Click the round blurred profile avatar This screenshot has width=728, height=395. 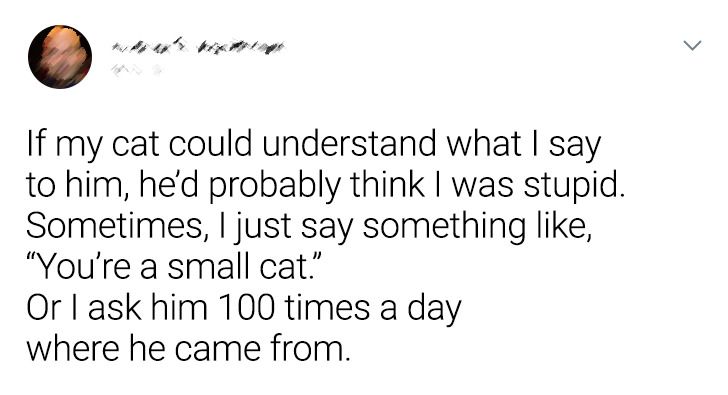tap(60, 57)
